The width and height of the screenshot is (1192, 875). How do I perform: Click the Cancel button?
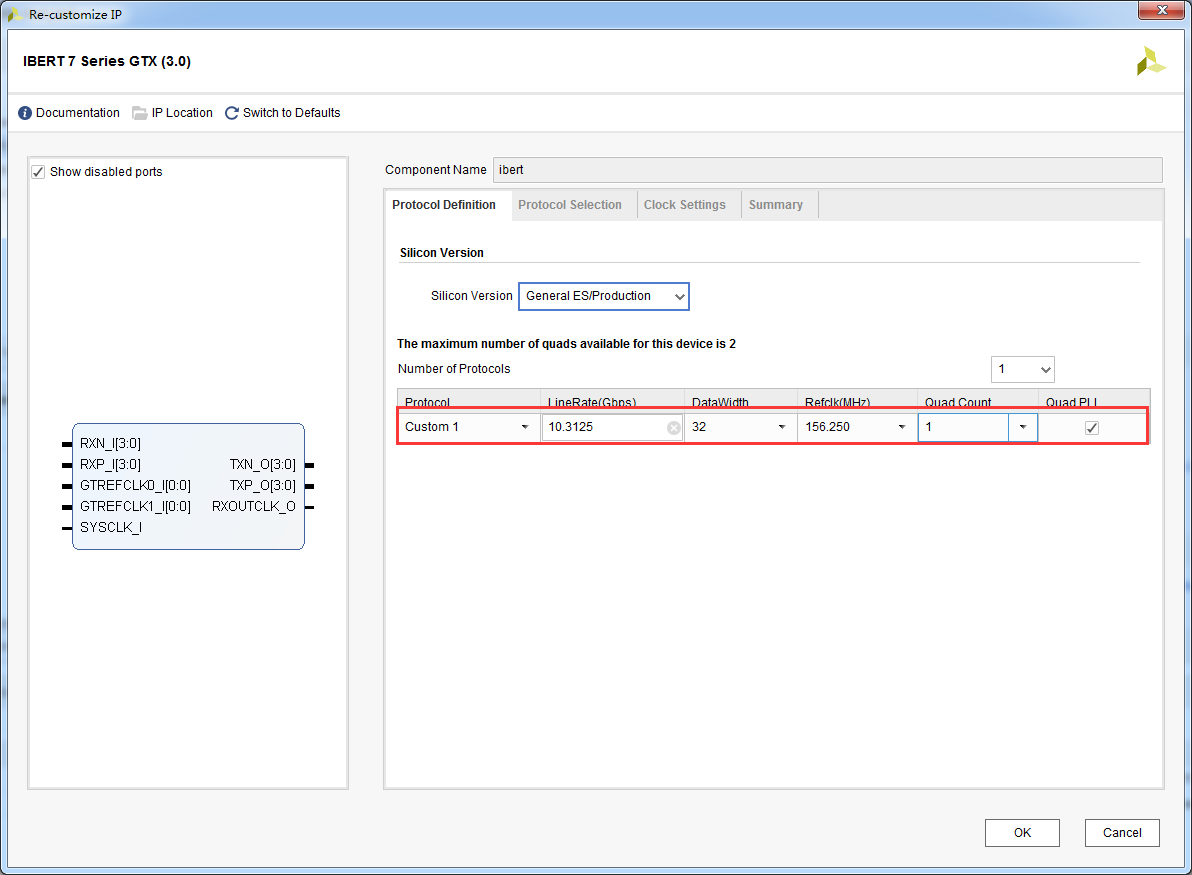coord(1122,833)
